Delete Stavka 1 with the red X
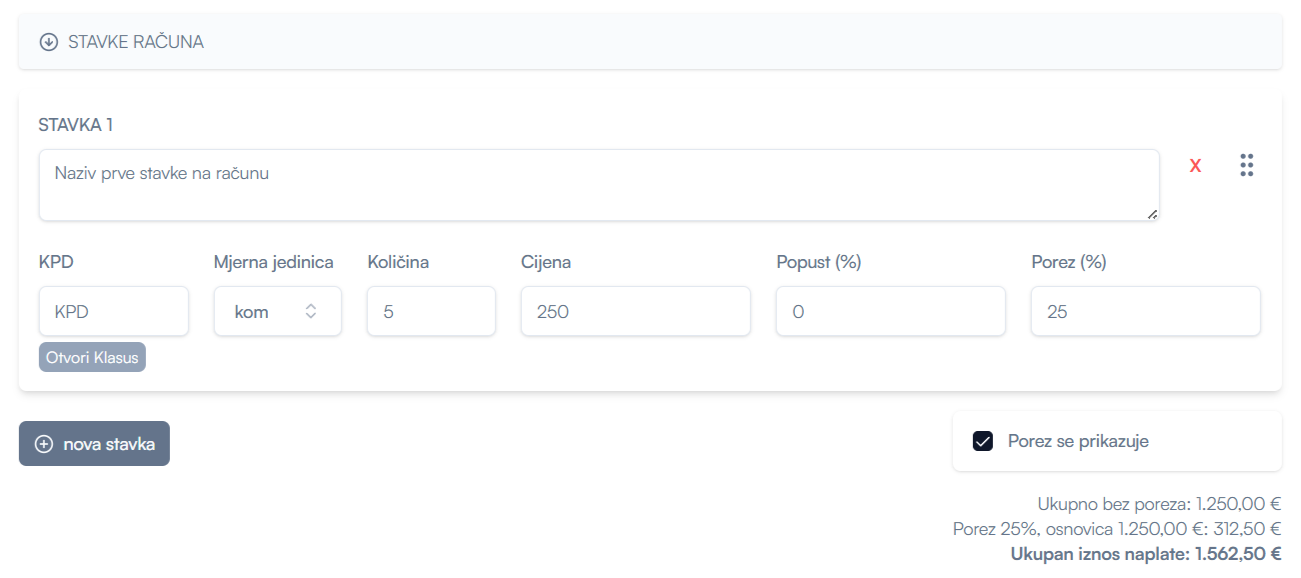1301x578 pixels. [x=1195, y=166]
